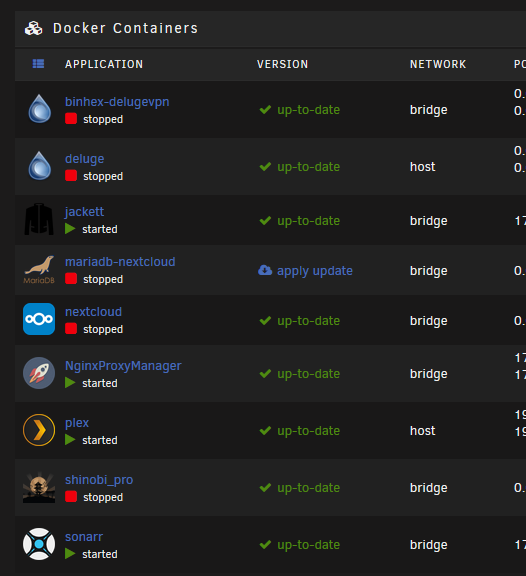Click red stopped square under mariadb-nextcloud
The width and height of the screenshot is (526, 576).
click(71, 278)
